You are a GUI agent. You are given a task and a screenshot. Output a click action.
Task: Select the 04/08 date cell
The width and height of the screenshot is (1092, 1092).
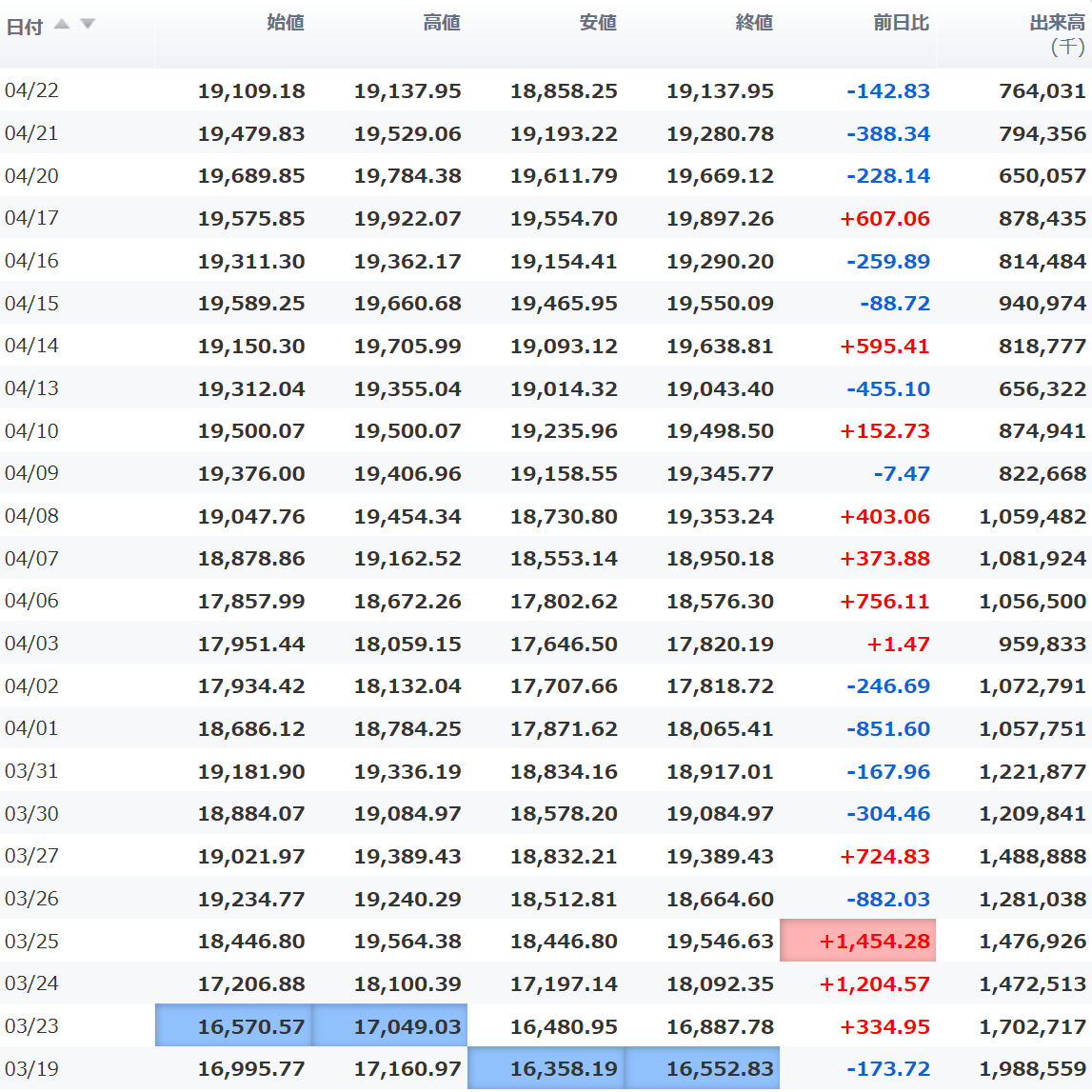(x=32, y=516)
